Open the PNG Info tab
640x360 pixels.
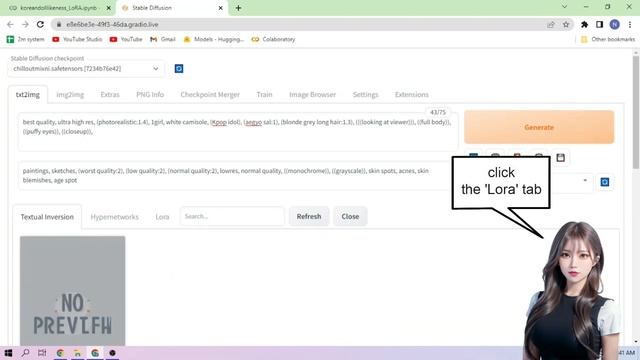[x=150, y=95]
